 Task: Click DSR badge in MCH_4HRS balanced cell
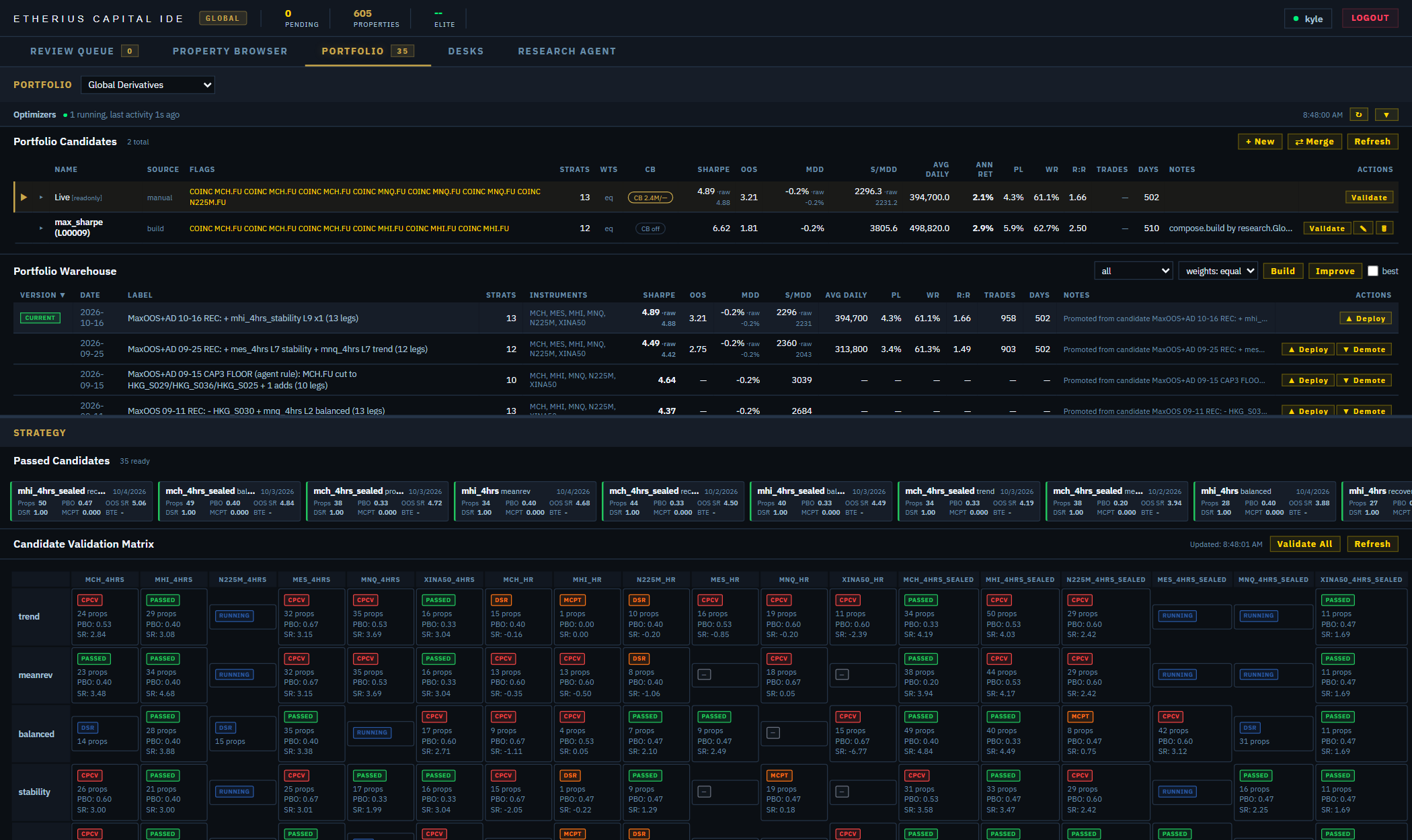click(88, 728)
